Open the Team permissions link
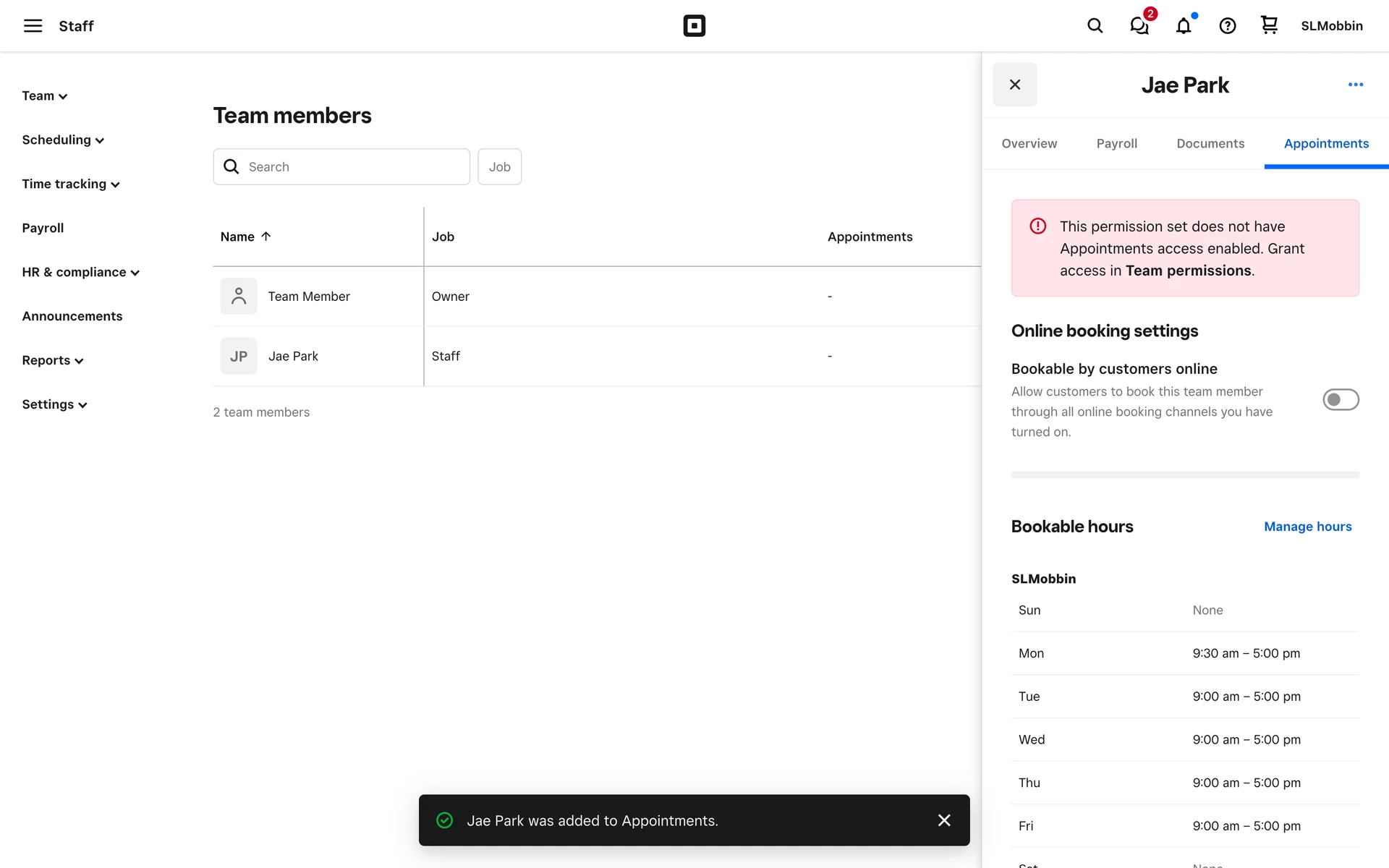Viewport: 1389px width, 868px height. click(x=1188, y=271)
